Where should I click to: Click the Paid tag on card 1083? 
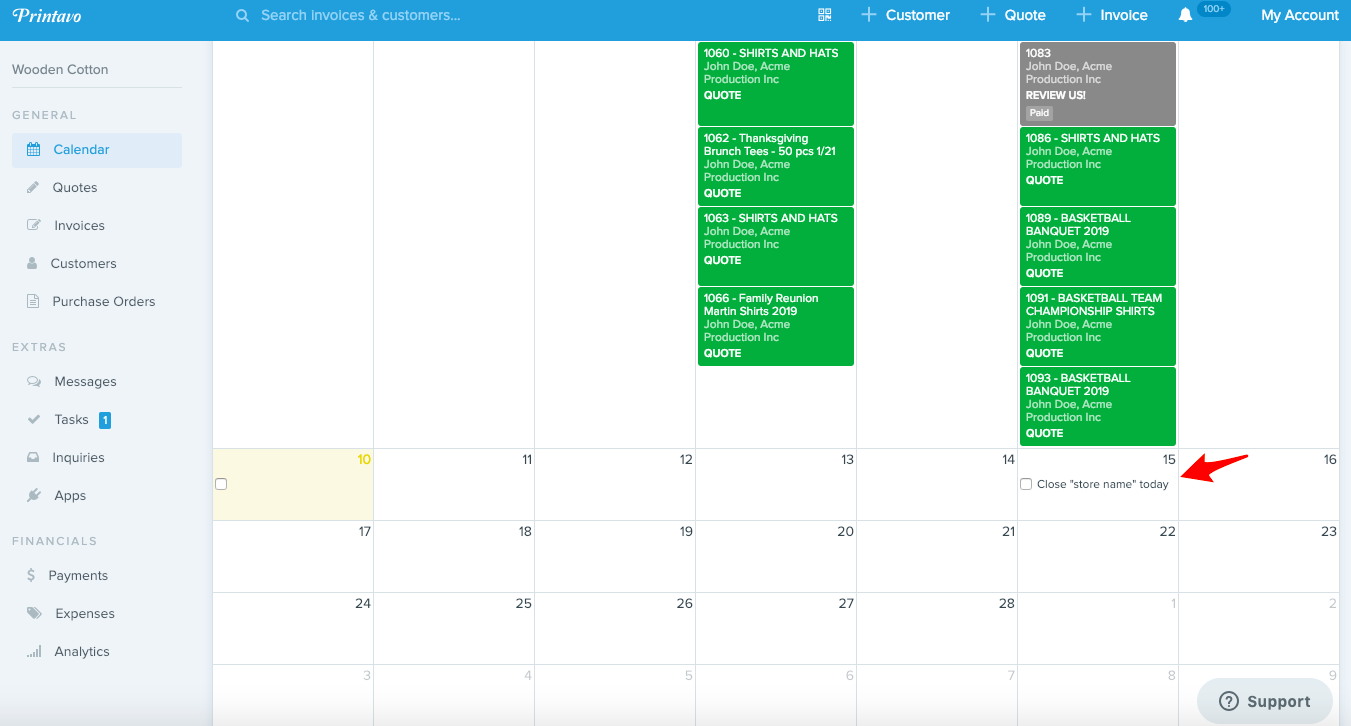[x=1039, y=113]
